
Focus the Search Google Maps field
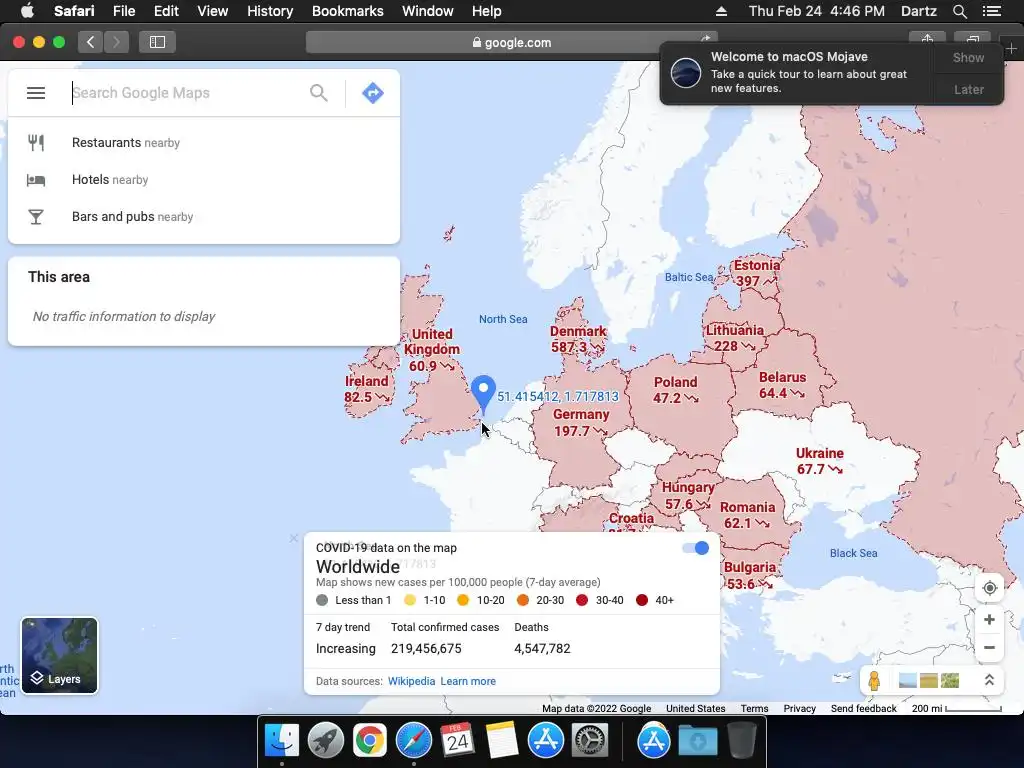tap(186, 93)
